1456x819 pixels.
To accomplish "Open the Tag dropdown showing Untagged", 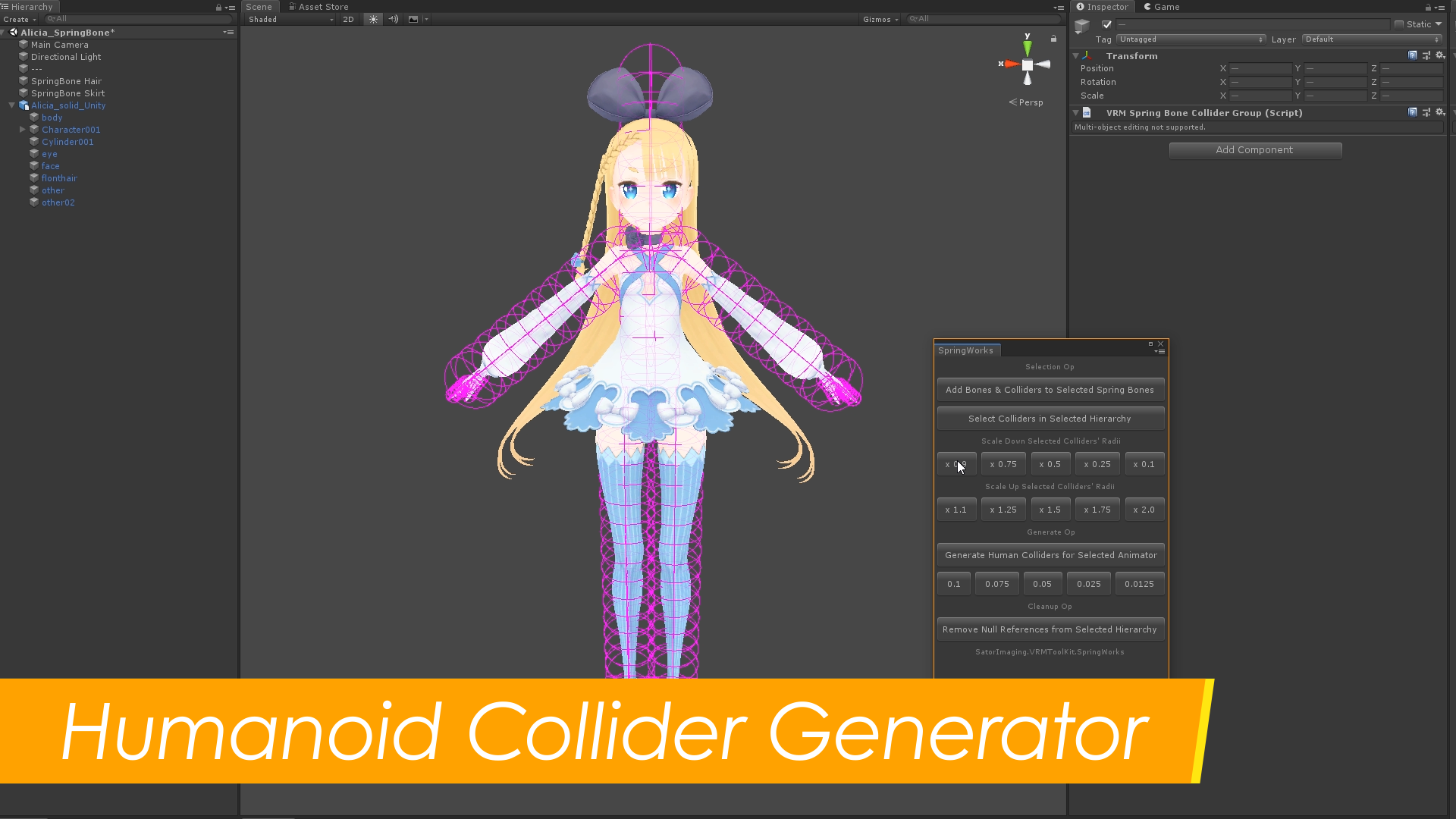I will pos(1191,39).
